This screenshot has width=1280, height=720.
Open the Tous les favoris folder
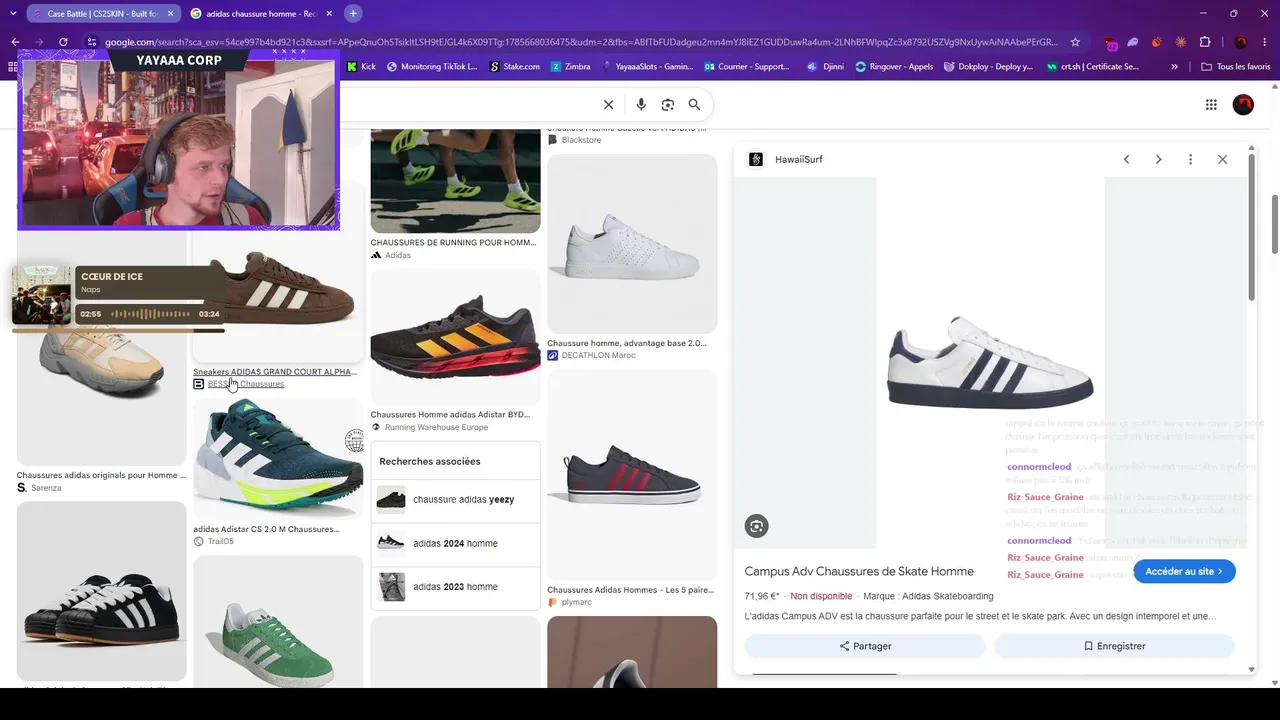click(x=1236, y=67)
